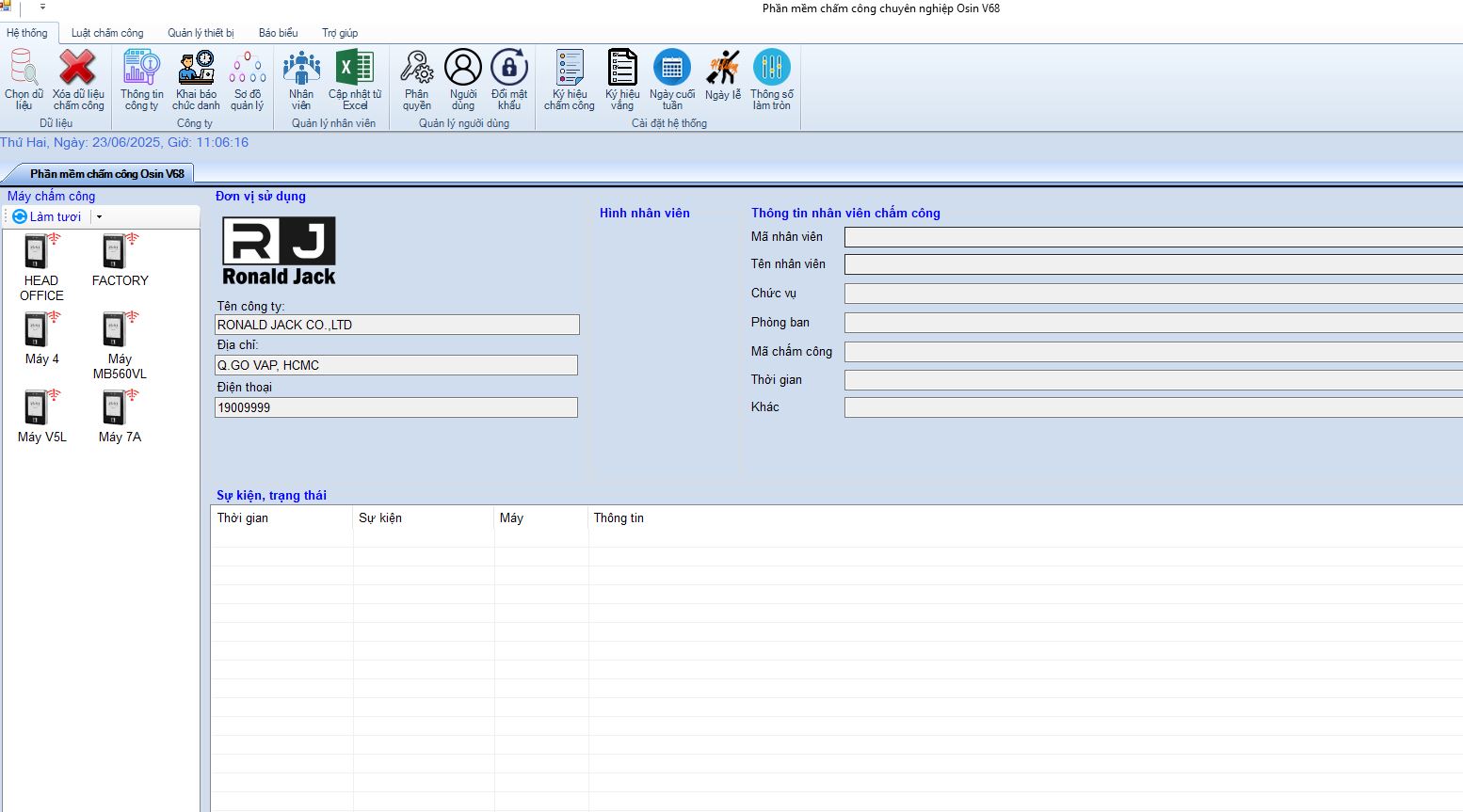
Task: Open the Báo biểu ribbon tab
Action: 278,33
